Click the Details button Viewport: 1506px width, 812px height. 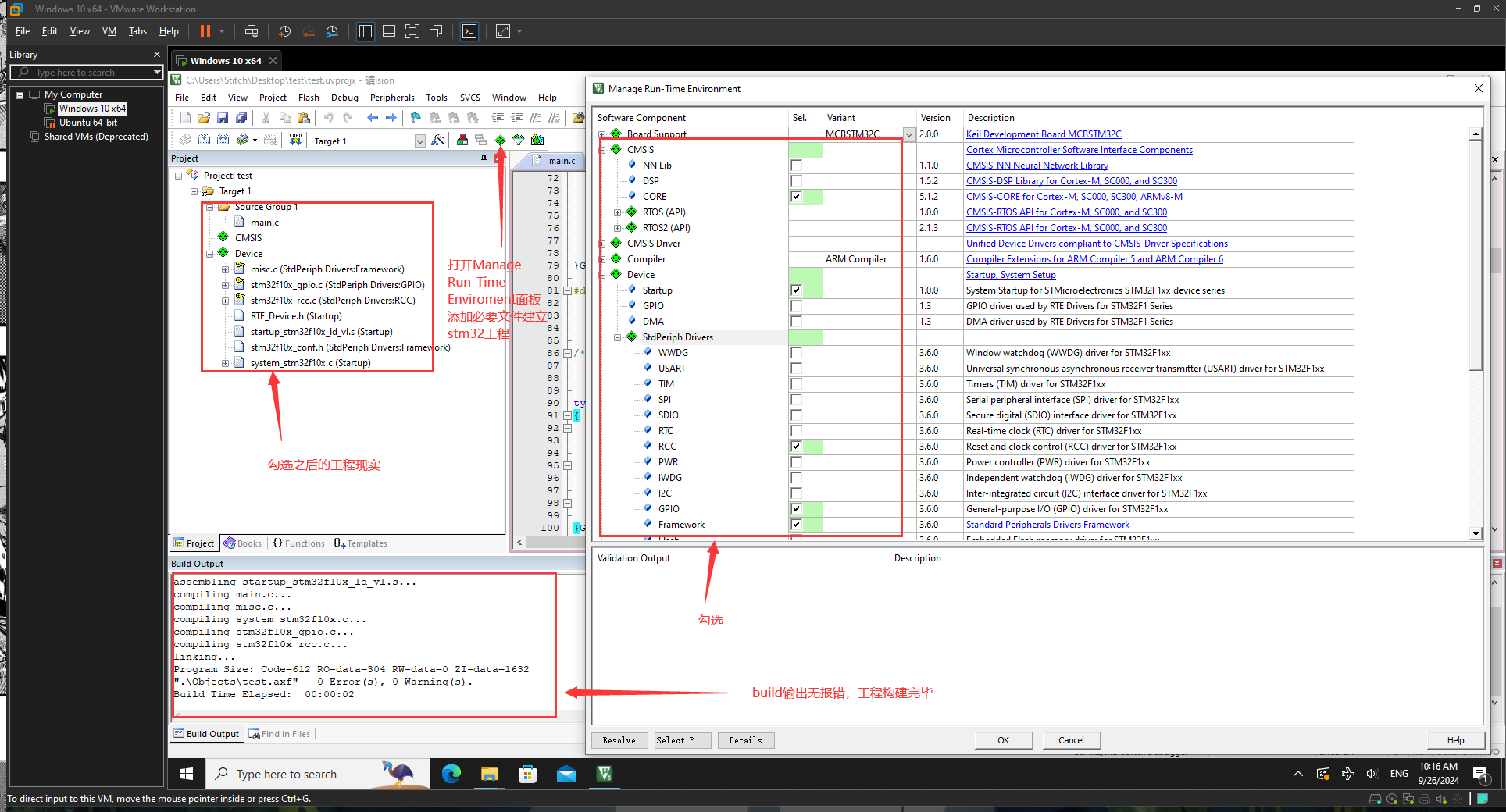coord(746,740)
